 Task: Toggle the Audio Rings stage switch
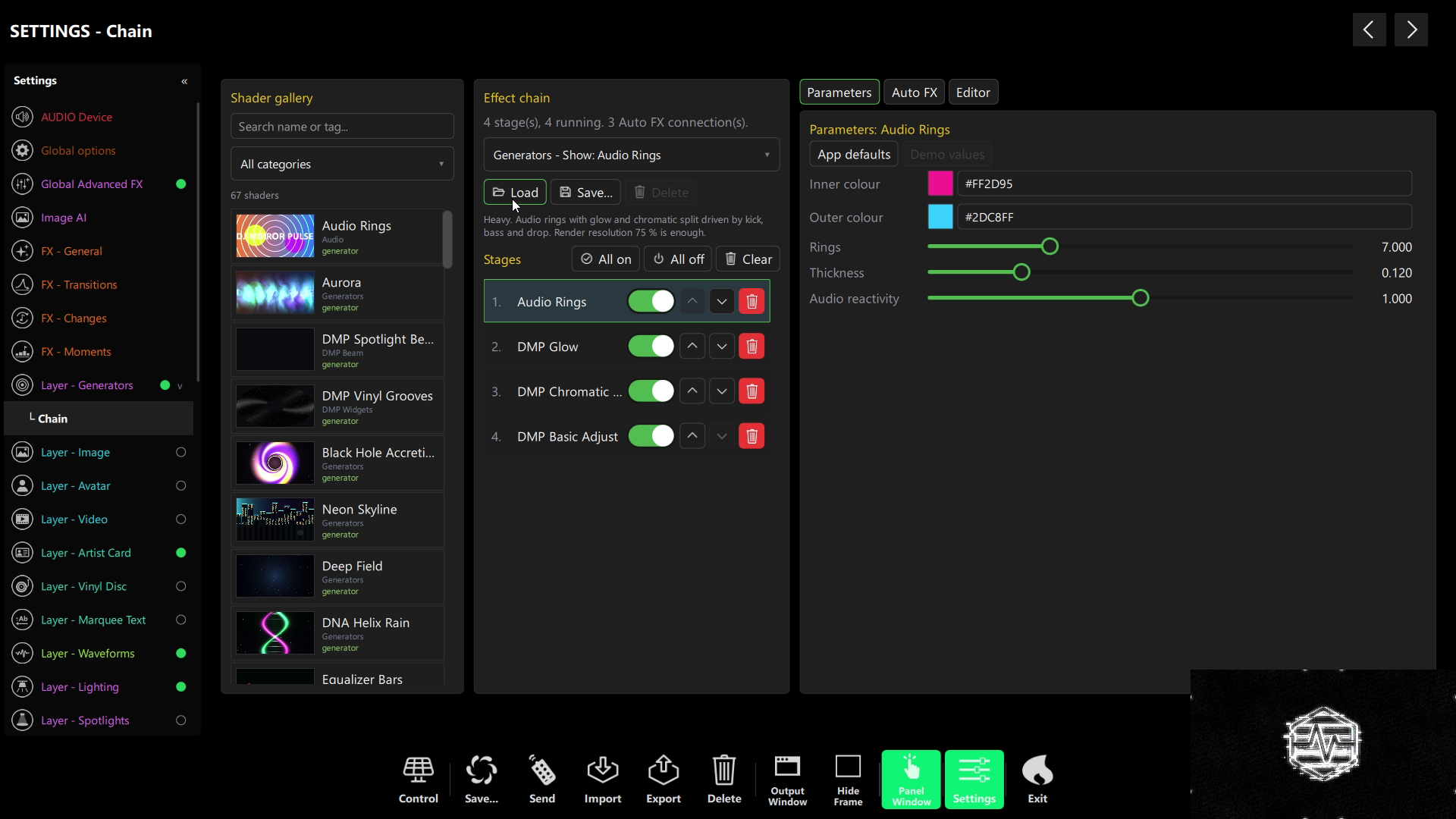click(651, 302)
